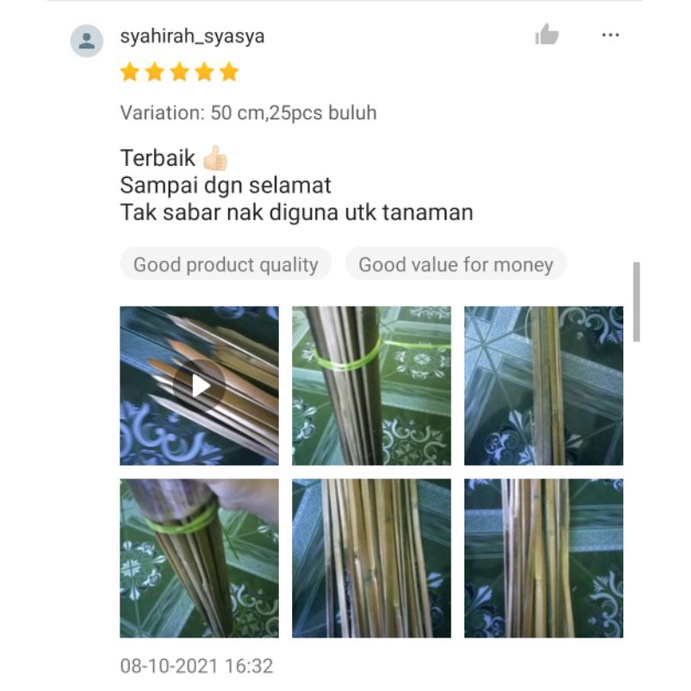Open syahirah_syasya username profile

[192, 37]
